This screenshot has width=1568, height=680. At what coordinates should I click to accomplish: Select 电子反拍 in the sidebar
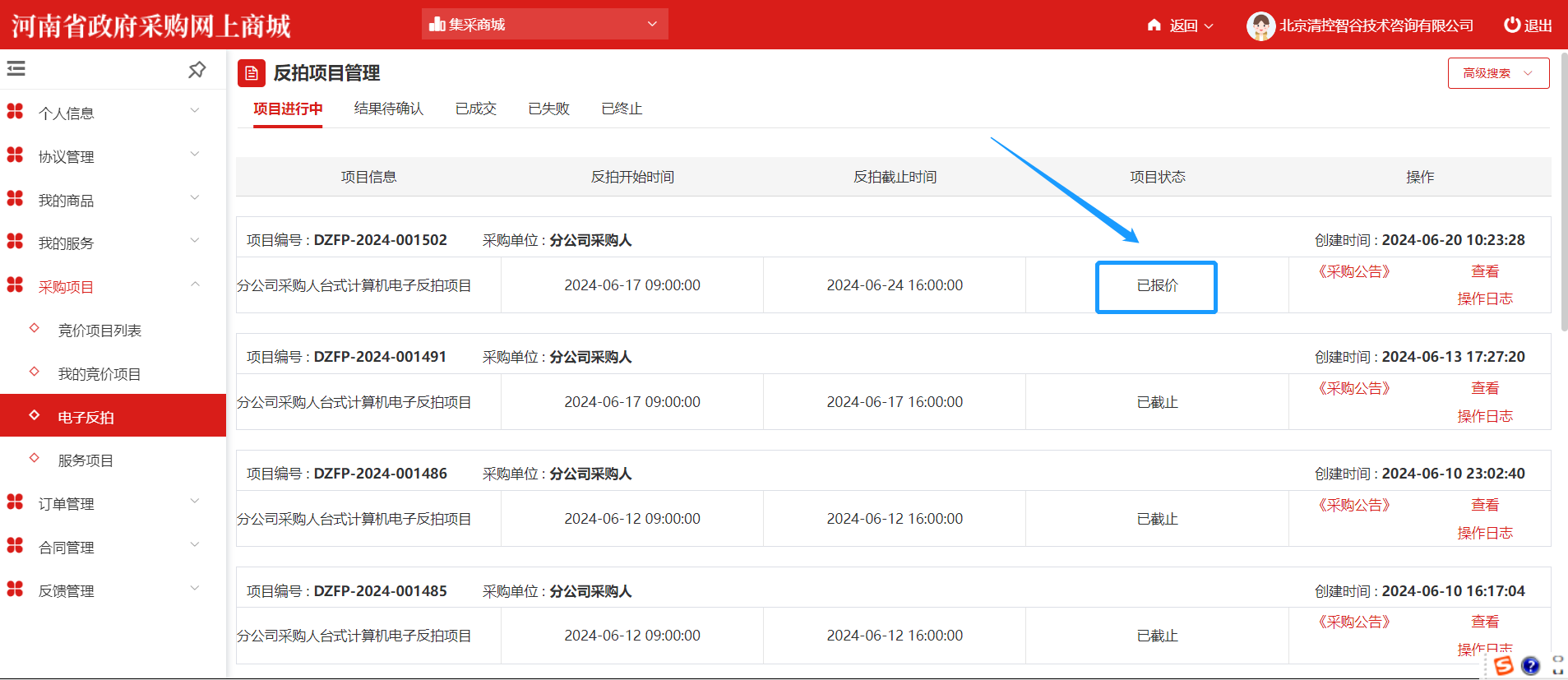pyautogui.click(x=113, y=416)
